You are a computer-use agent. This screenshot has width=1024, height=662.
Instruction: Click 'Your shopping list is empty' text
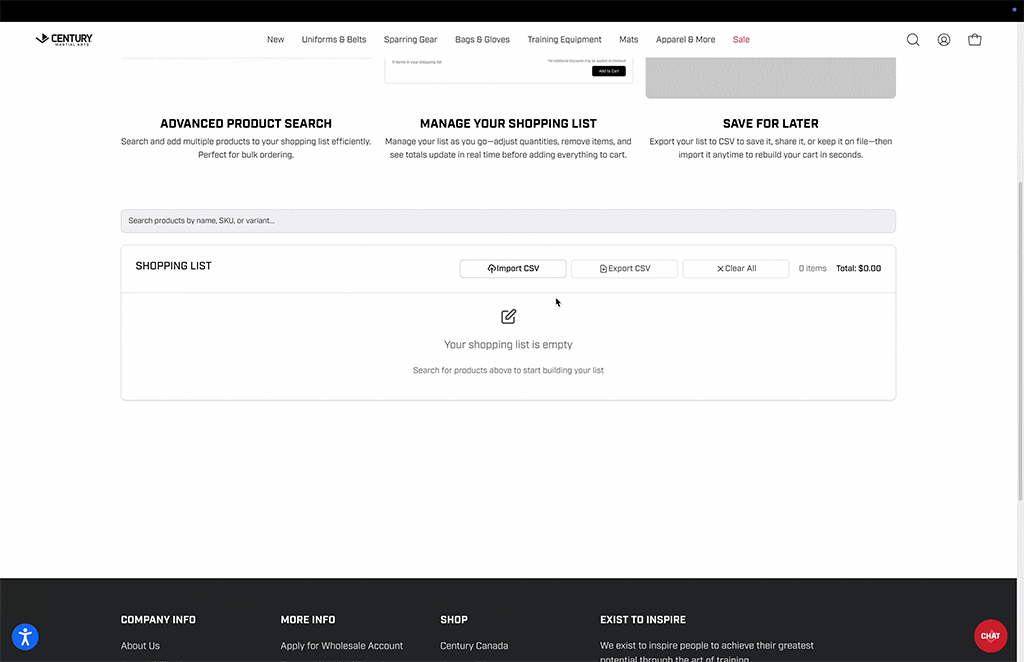(508, 345)
